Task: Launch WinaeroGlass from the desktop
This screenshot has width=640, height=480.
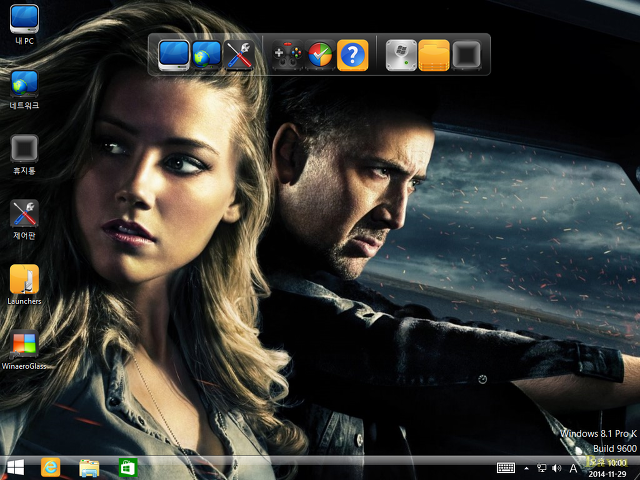Action: click(x=24, y=350)
